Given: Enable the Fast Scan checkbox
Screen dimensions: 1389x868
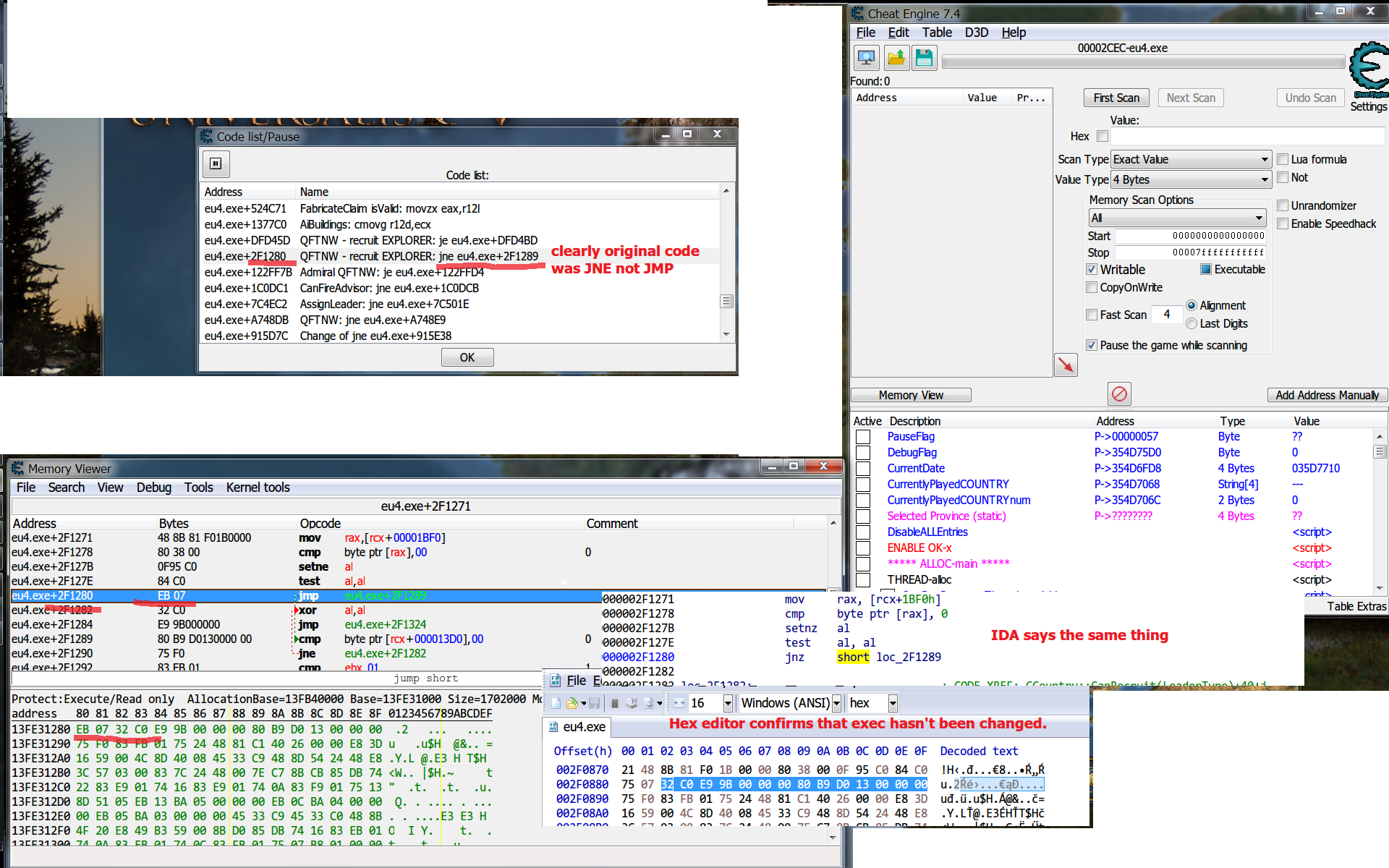Looking at the screenshot, I should (1092, 315).
